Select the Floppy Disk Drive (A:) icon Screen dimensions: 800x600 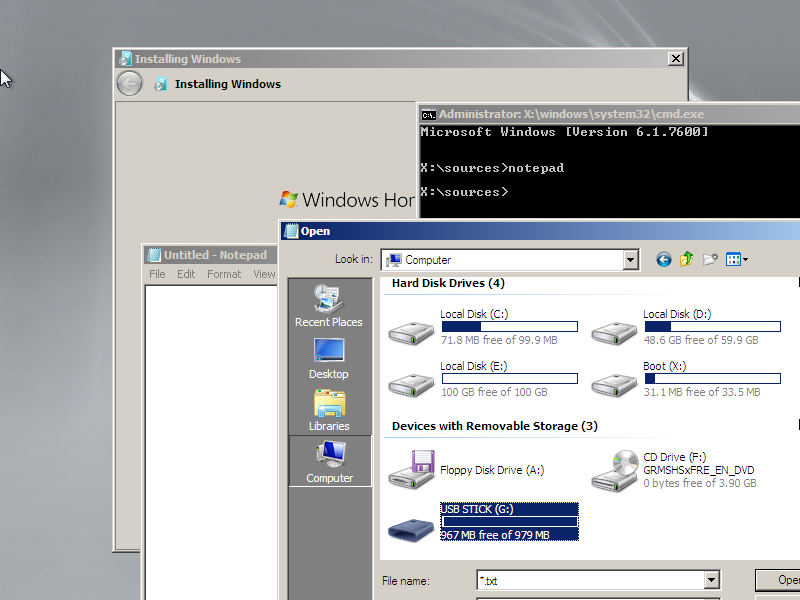(410, 470)
